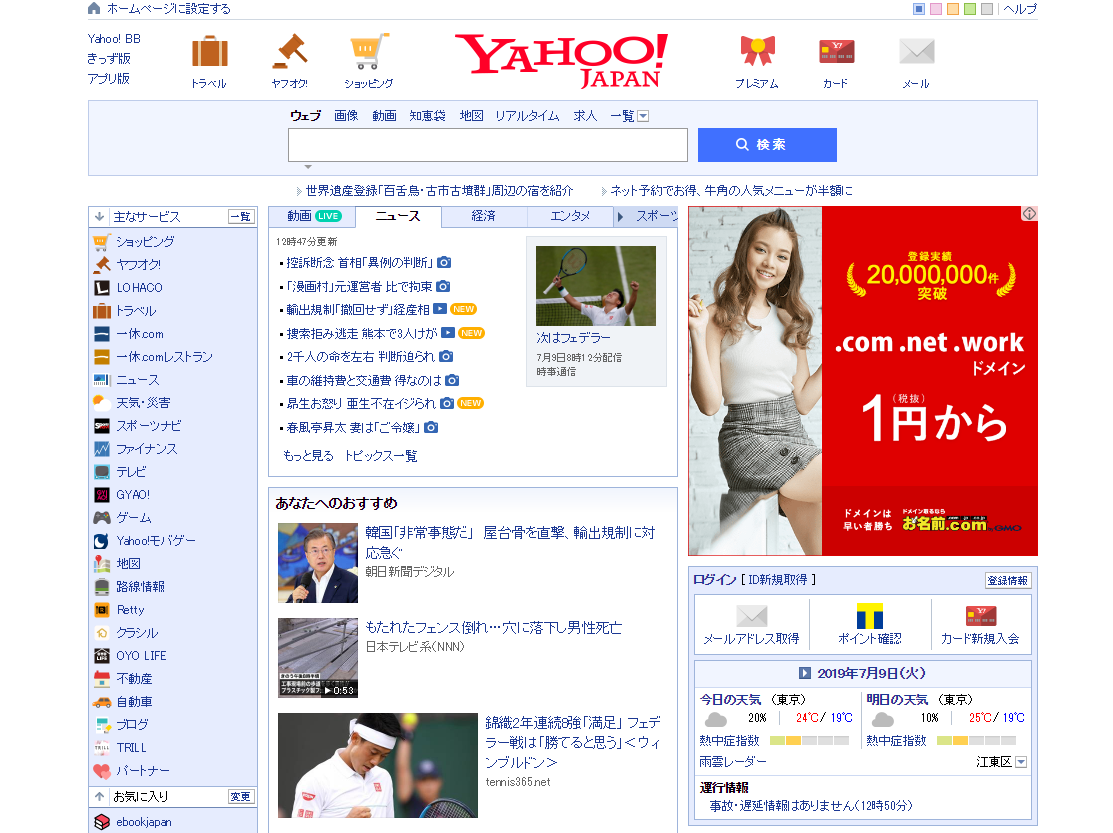Click the Yahoo!モバゲー icon in sidebar
The image size is (1113, 833).
[x=102, y=541]
